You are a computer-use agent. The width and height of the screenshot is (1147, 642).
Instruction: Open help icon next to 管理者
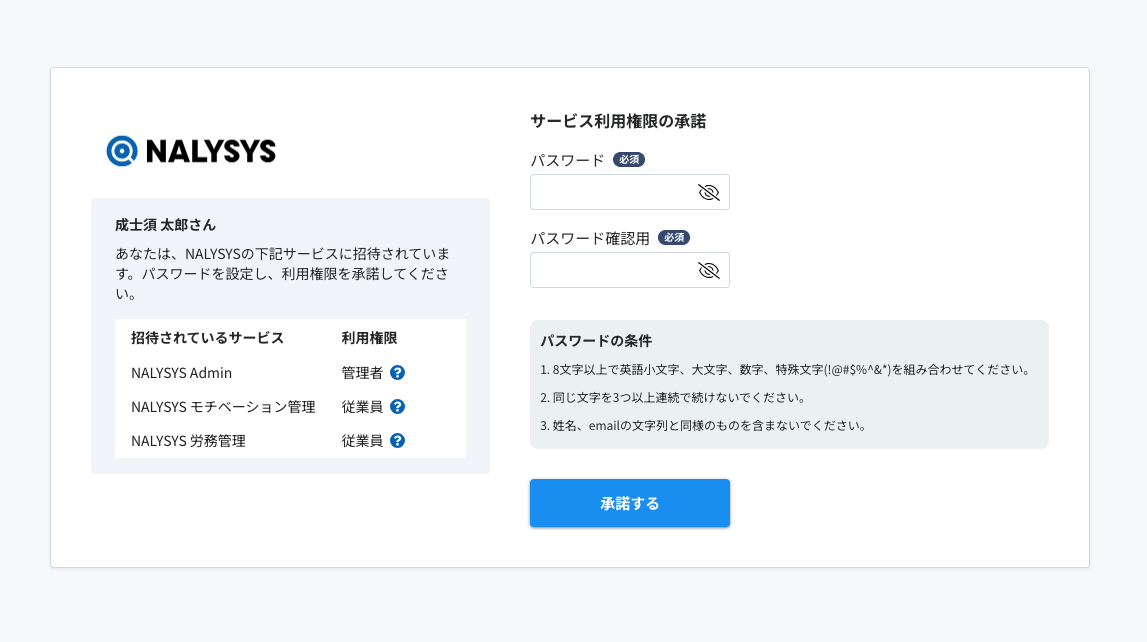(x=397, y=373)
